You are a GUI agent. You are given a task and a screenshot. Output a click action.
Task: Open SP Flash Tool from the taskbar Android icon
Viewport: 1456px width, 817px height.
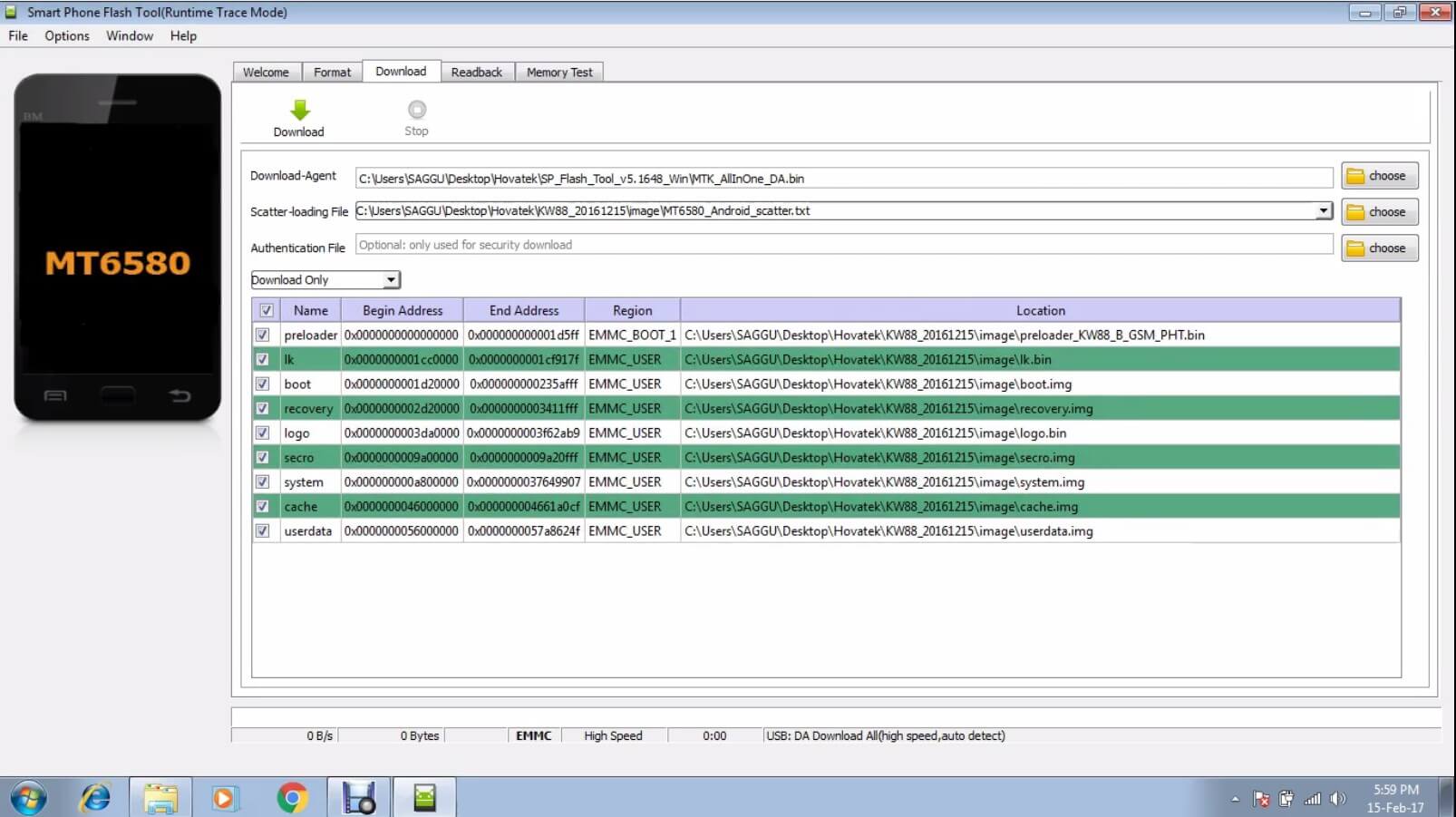coord(425,797)
